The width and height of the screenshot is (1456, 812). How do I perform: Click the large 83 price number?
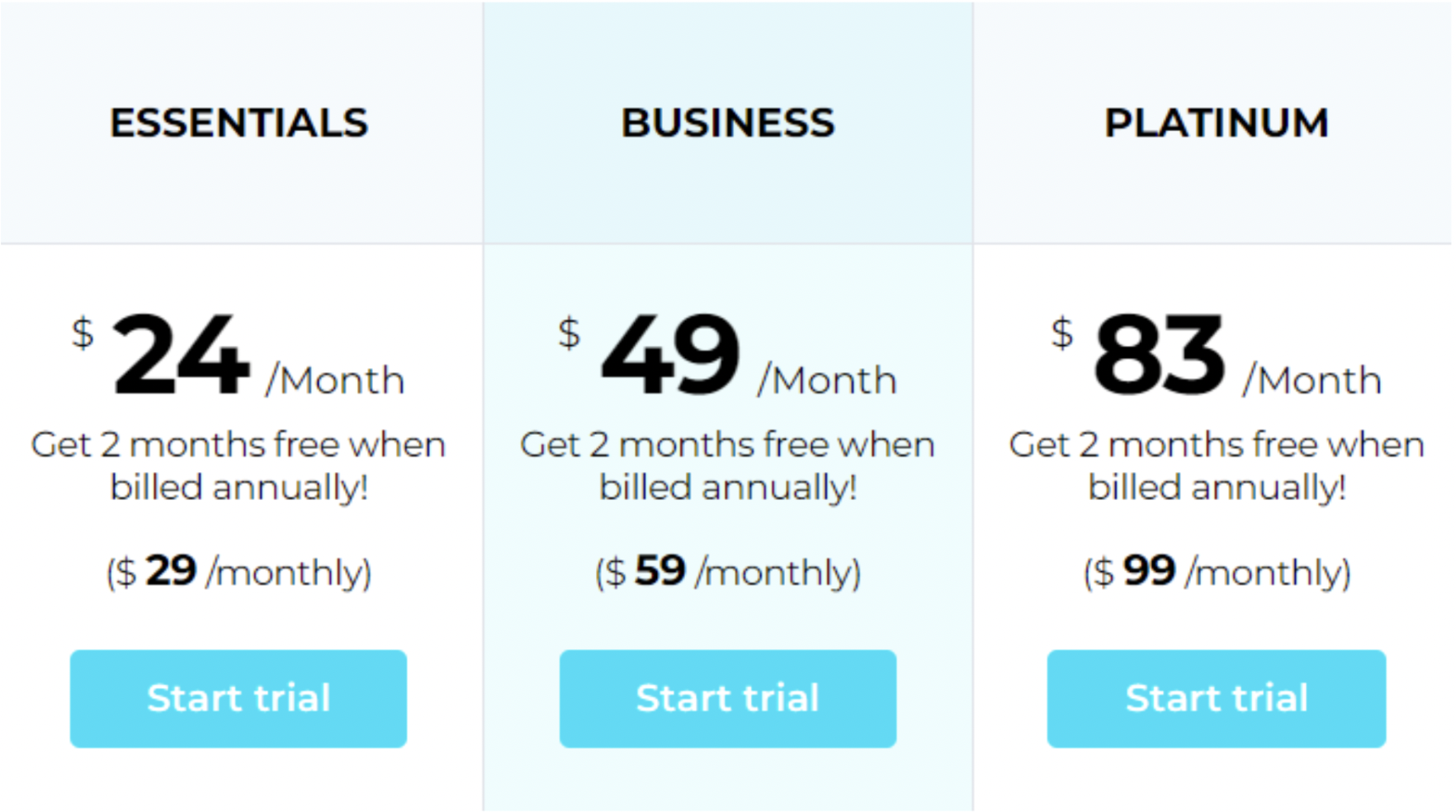tap(1159, 356)
